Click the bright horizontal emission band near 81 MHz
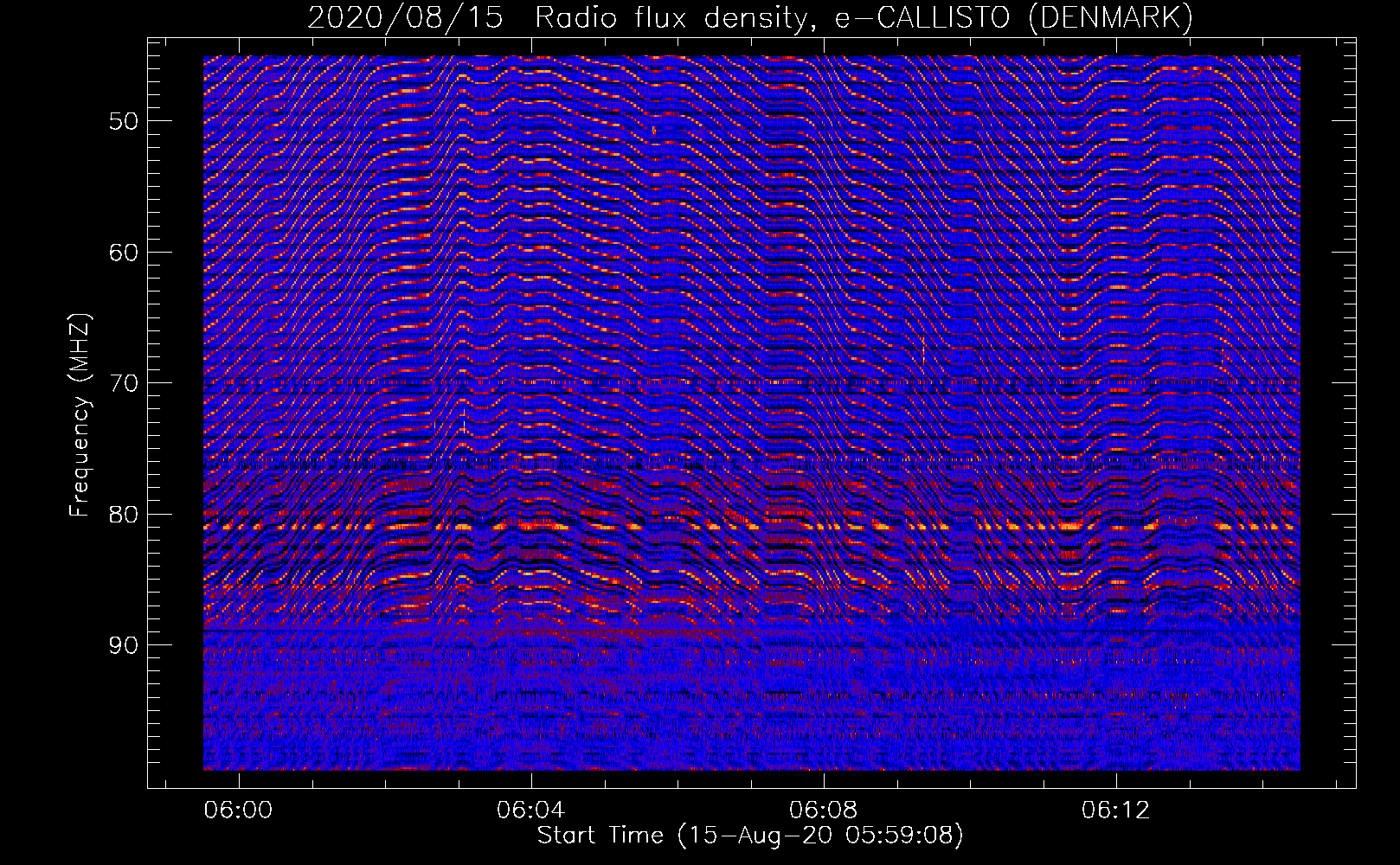This screenshot has width=1400, height=865. point(752,526)
